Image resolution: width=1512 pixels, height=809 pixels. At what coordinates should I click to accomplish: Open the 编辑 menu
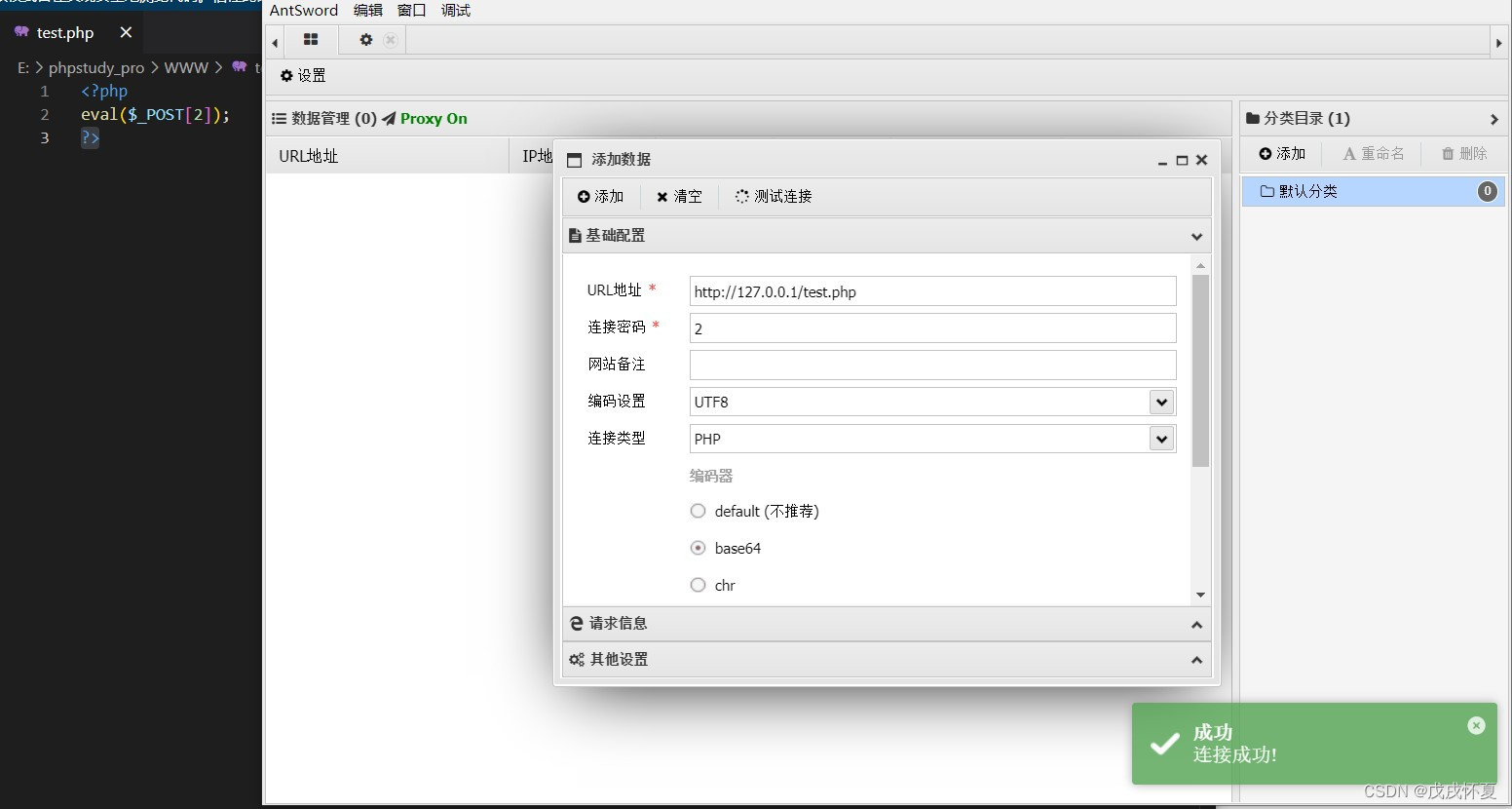tap(368, 11)
